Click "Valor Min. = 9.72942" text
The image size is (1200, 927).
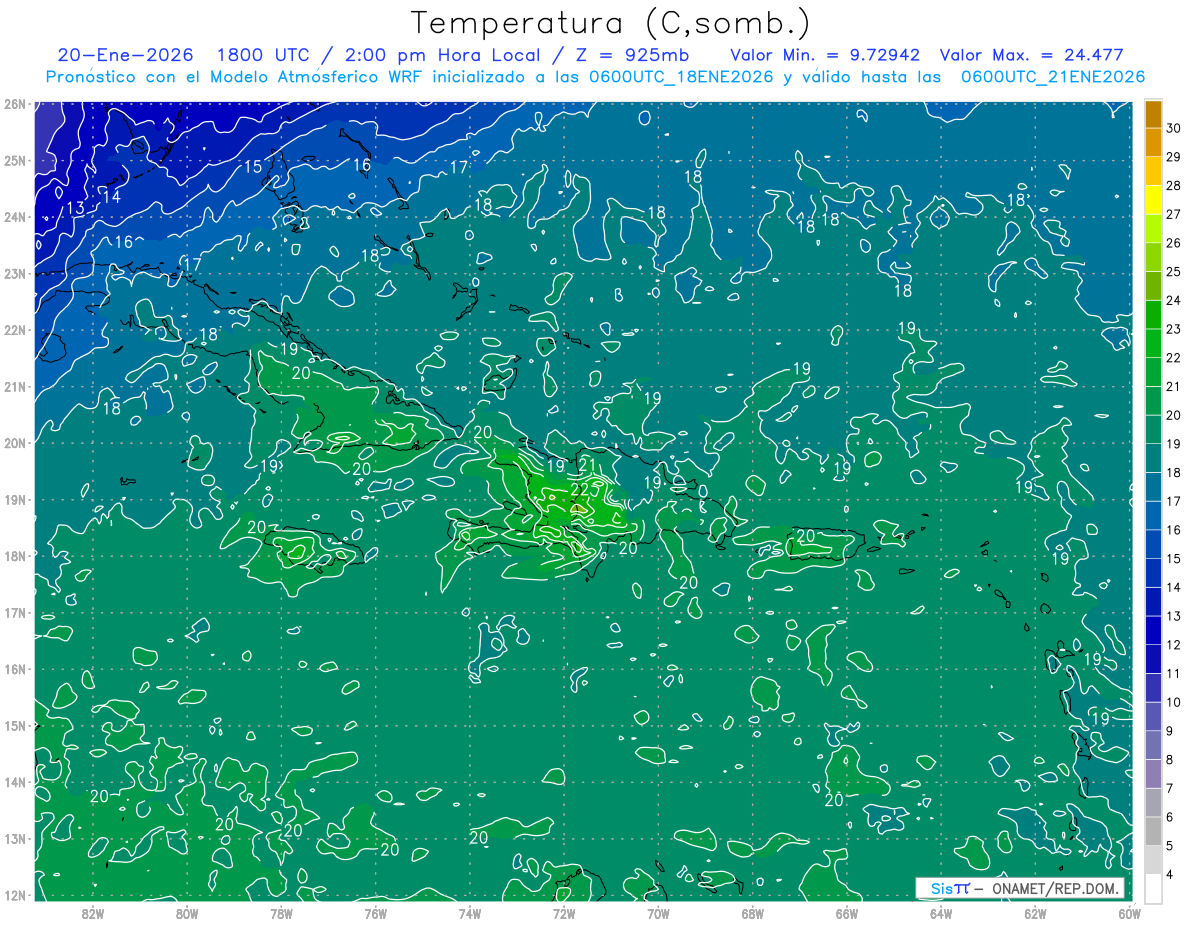tap(825, 55)
